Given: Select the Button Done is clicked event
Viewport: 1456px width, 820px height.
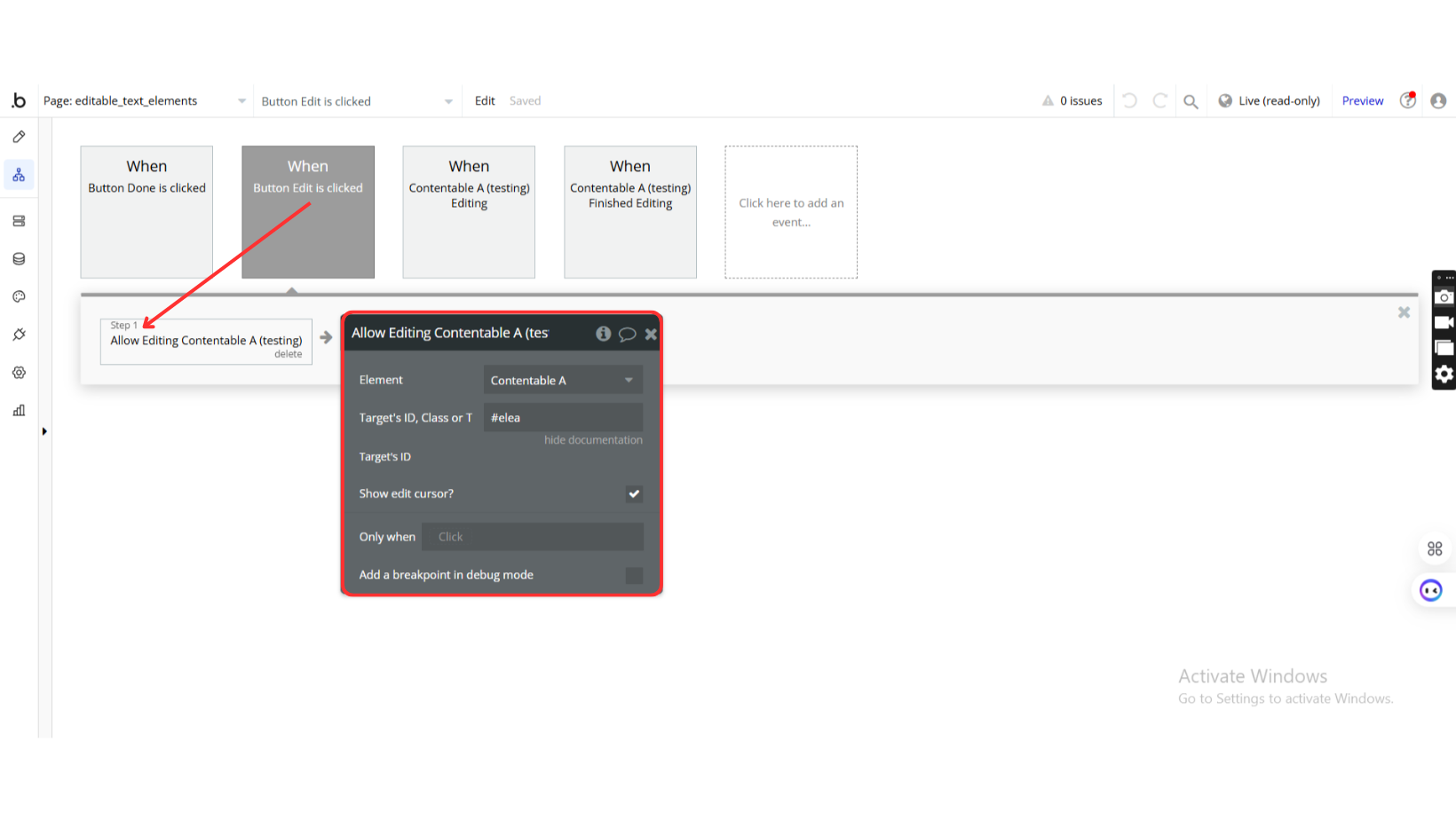Looking at the screenshot, I should coord(146,212).
